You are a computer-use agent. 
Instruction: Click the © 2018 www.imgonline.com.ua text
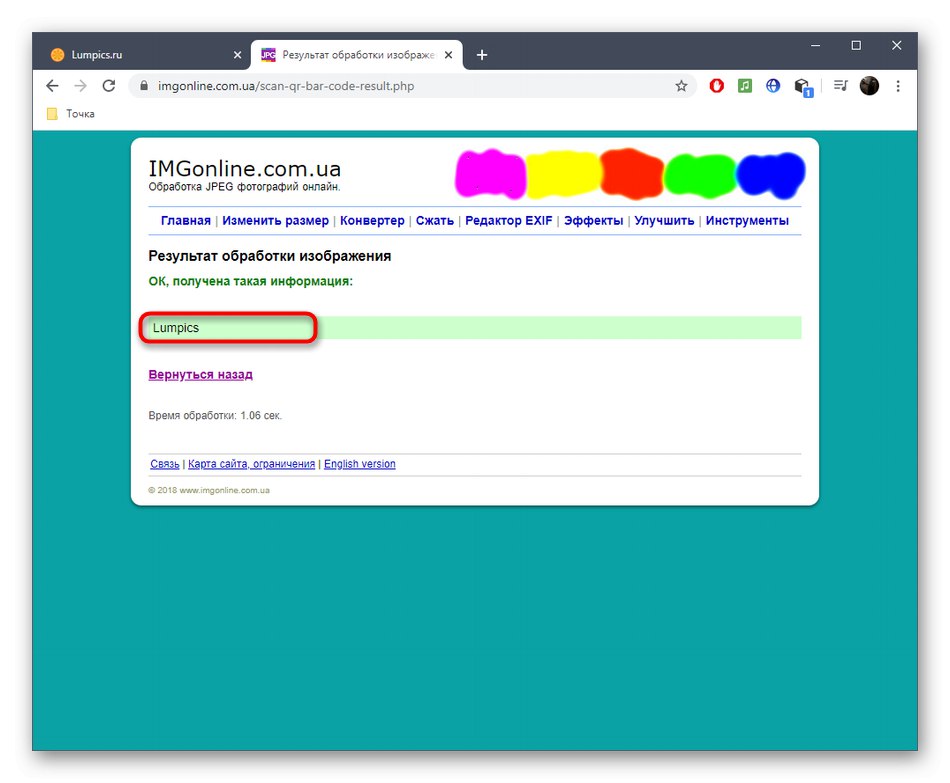pyautogui.click(x=209, y=490)
